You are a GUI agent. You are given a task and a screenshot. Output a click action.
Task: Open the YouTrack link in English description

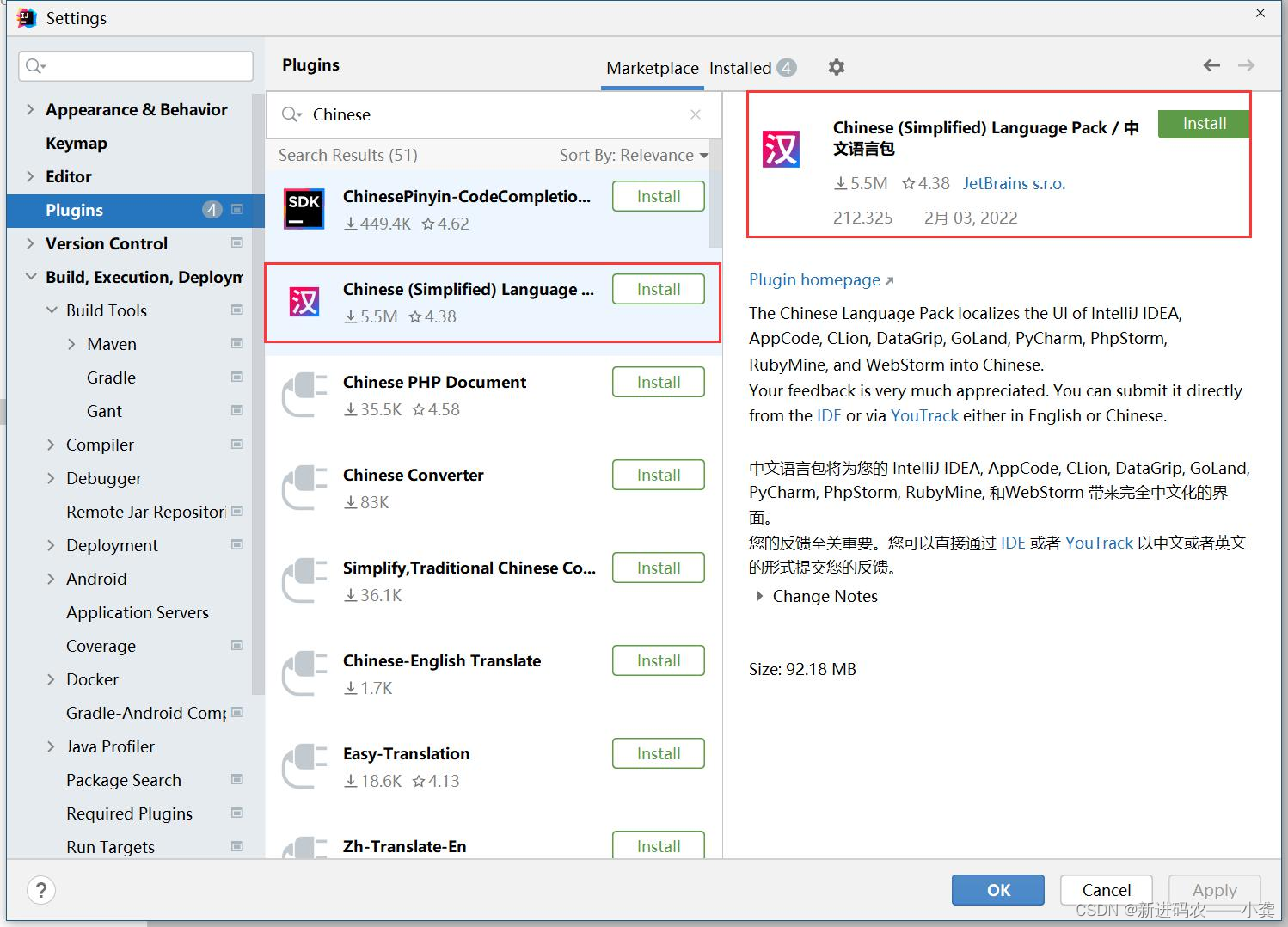(924, 415)
